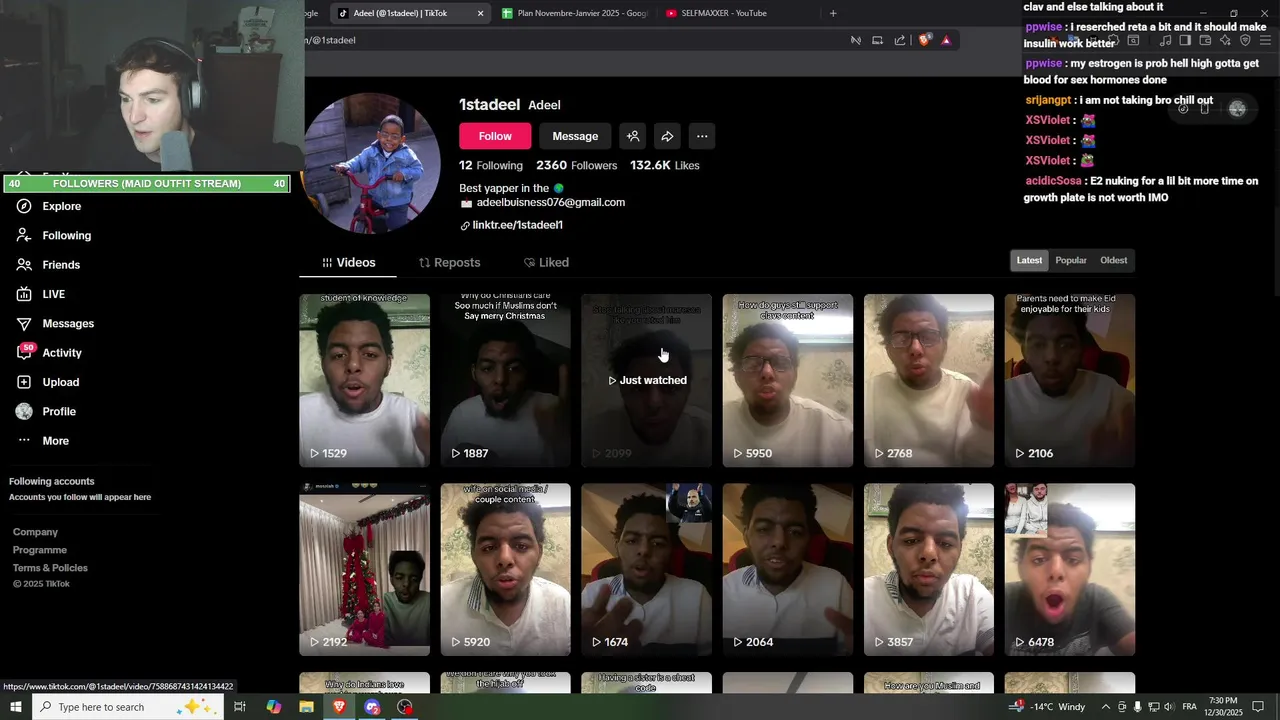Image resolution: width=1280 pixels, height=720 pixels.
Task: Click the volume icon in system tray
Action: click(1169, 707)
